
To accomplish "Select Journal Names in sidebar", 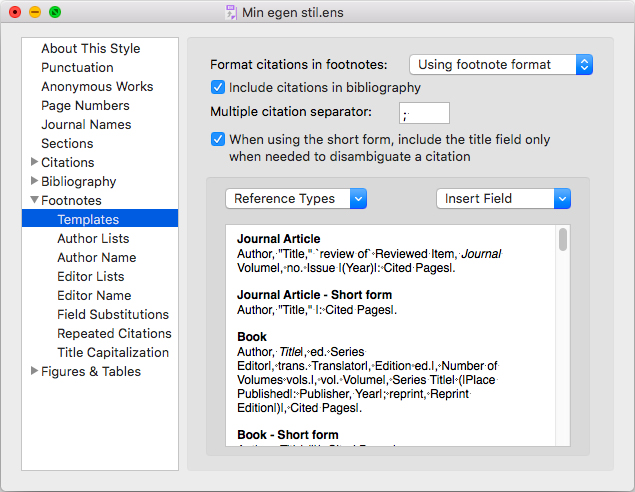I will tap(86, 124).
